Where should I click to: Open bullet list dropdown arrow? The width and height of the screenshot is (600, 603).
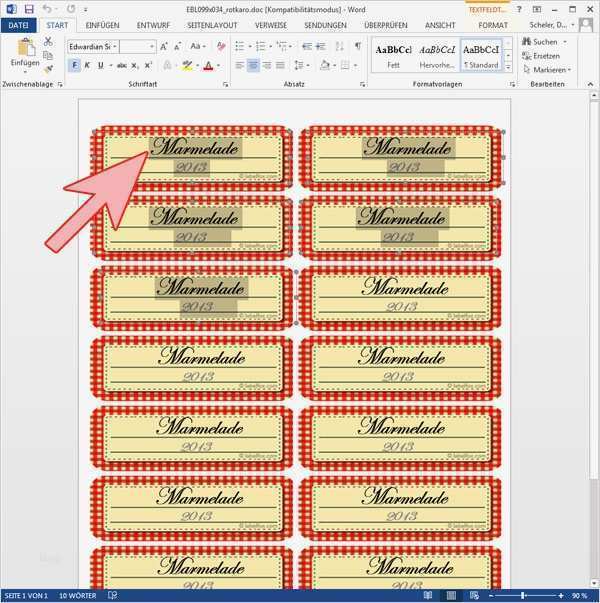[250, 47]
